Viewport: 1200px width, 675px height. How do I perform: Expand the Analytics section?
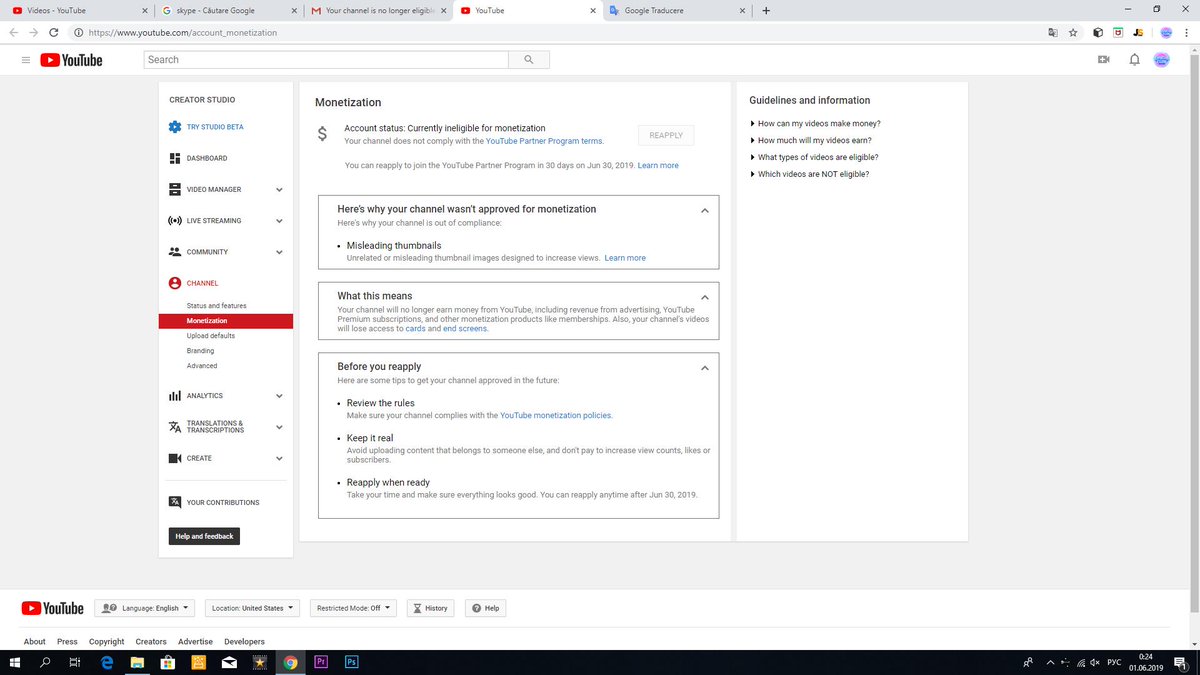click(x=279, y=396)
